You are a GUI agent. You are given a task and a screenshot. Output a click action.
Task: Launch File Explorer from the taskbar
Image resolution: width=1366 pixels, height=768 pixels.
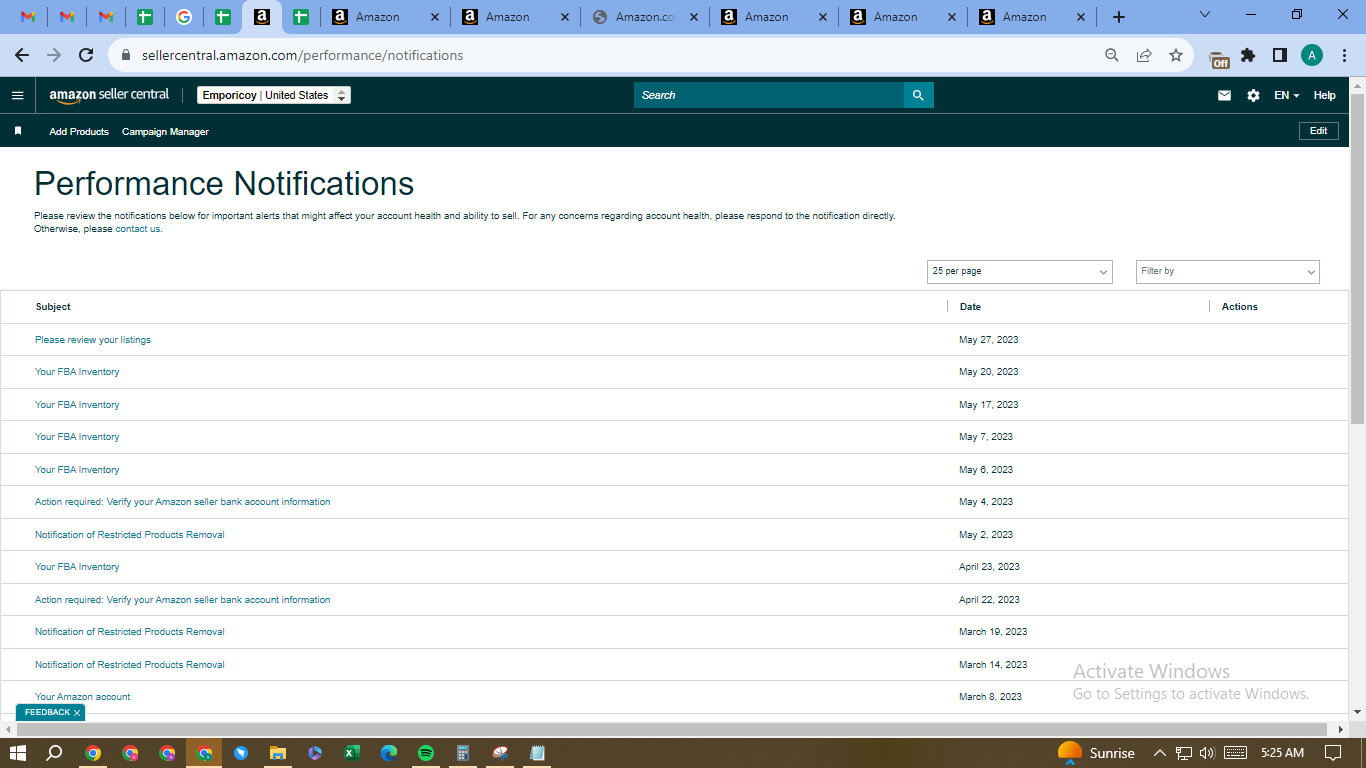(x=277, y=753)
